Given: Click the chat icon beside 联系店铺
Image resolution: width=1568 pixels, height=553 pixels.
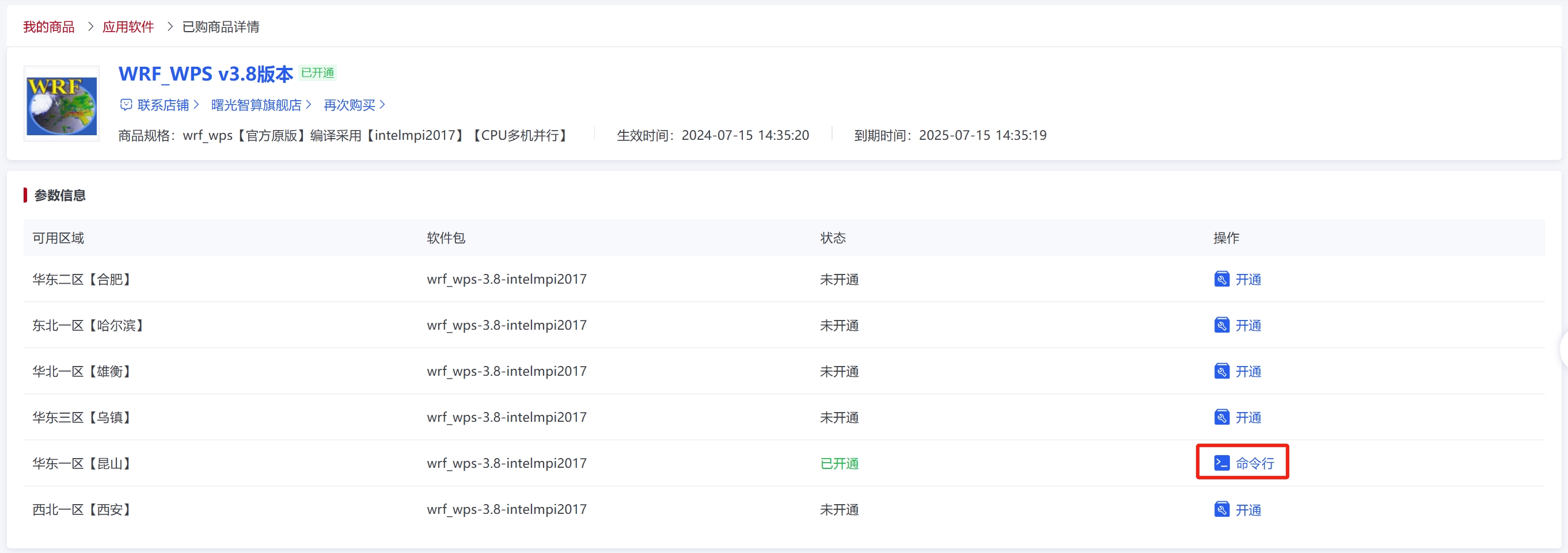Looking at the screenshot, I should [x=126, y=105].
